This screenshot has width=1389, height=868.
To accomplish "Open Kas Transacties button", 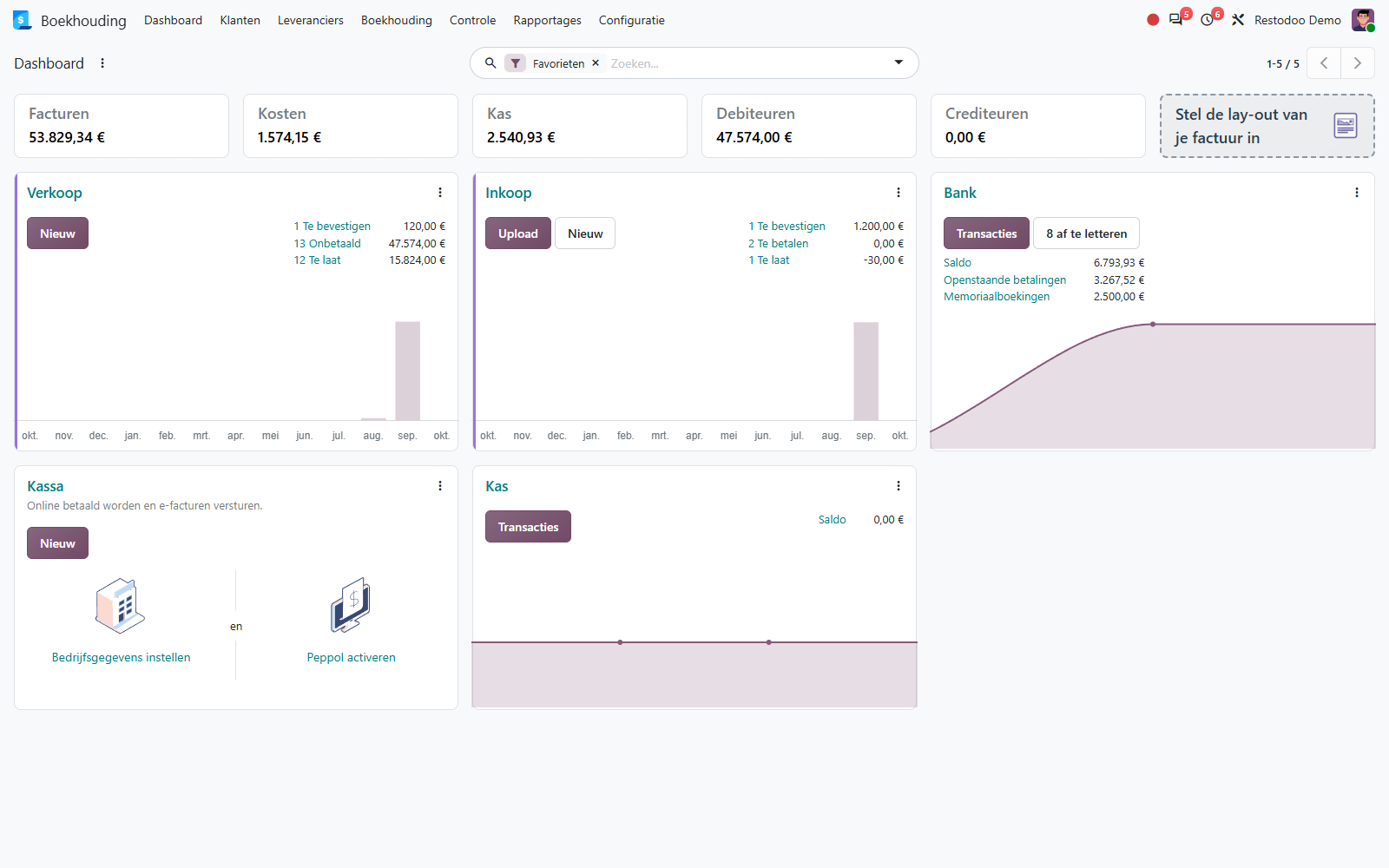I will pos(528,527).
